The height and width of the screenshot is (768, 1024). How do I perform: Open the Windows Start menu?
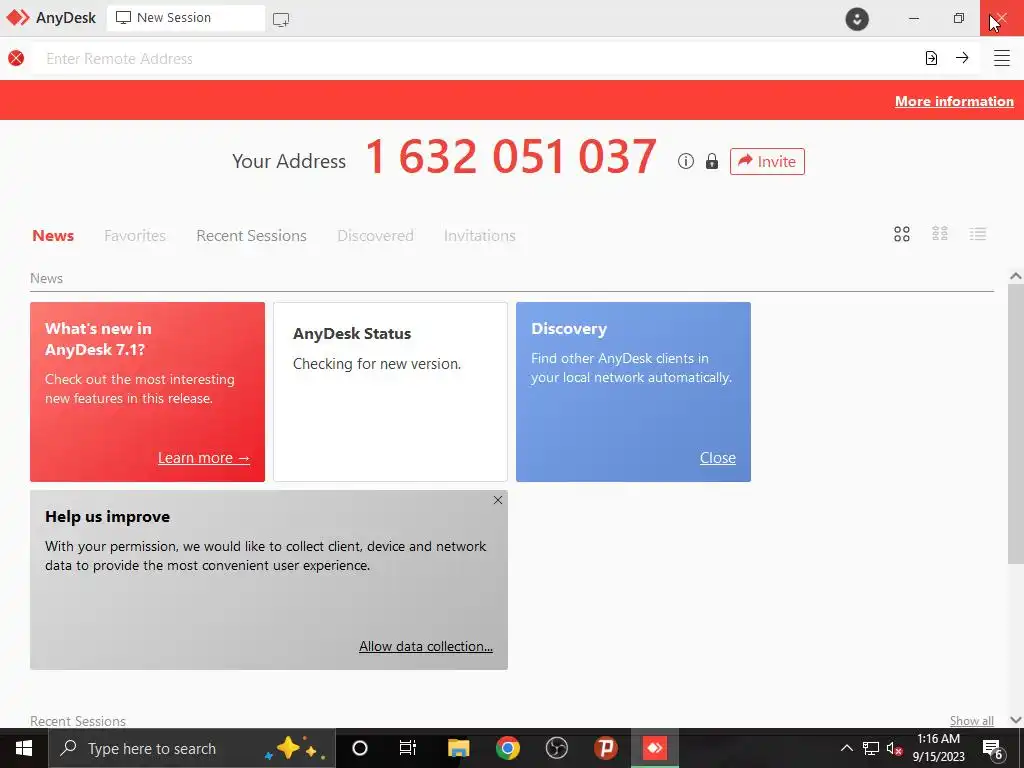pos(24,748)
